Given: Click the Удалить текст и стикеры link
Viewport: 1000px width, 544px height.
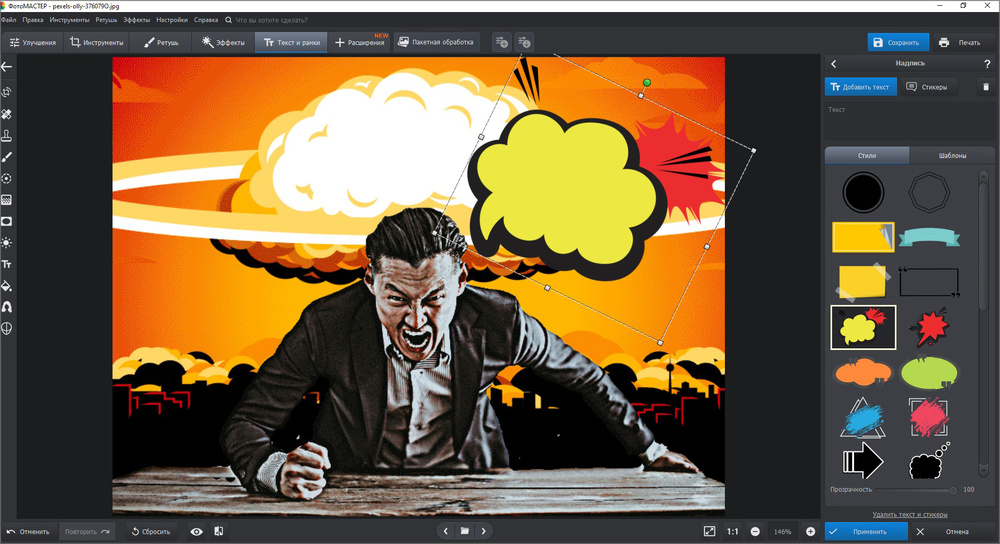Looking at the screenshot, I should click(895, 514).
